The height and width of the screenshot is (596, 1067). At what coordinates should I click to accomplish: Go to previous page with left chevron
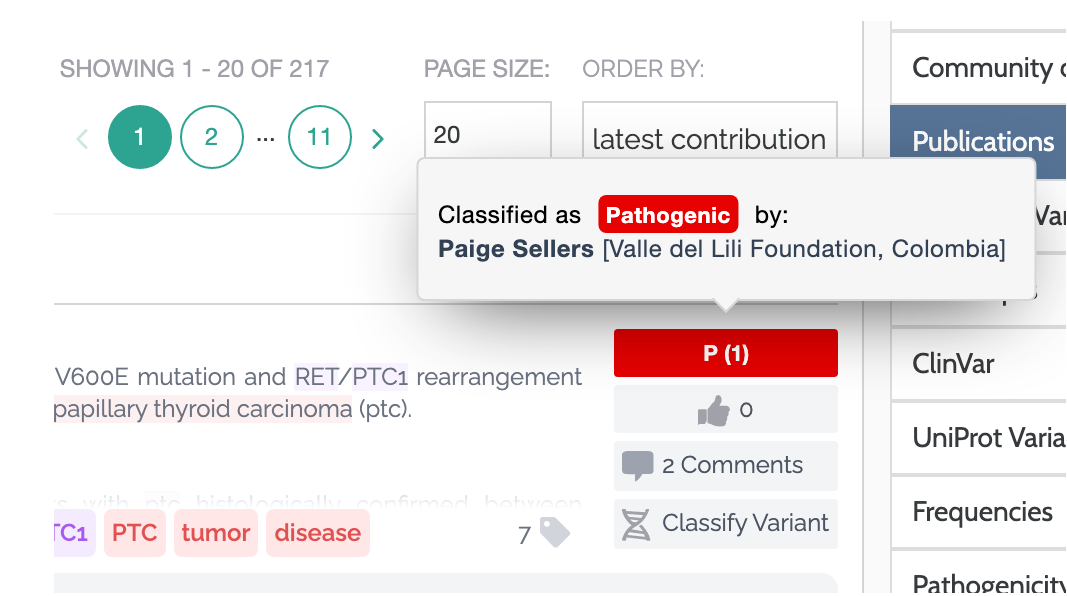click(x=83, y=138)
